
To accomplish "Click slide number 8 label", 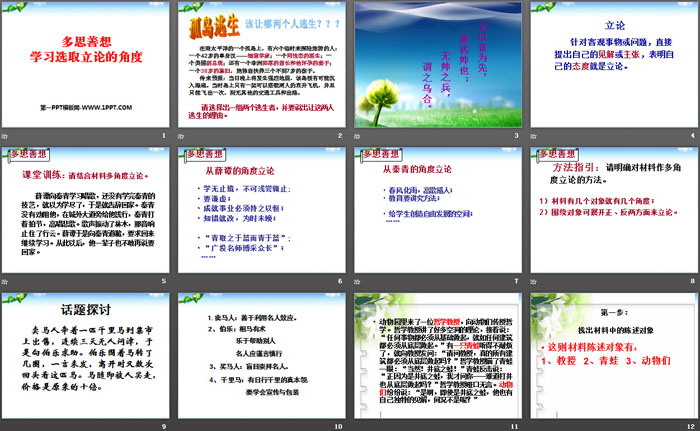I will point(693,281).
